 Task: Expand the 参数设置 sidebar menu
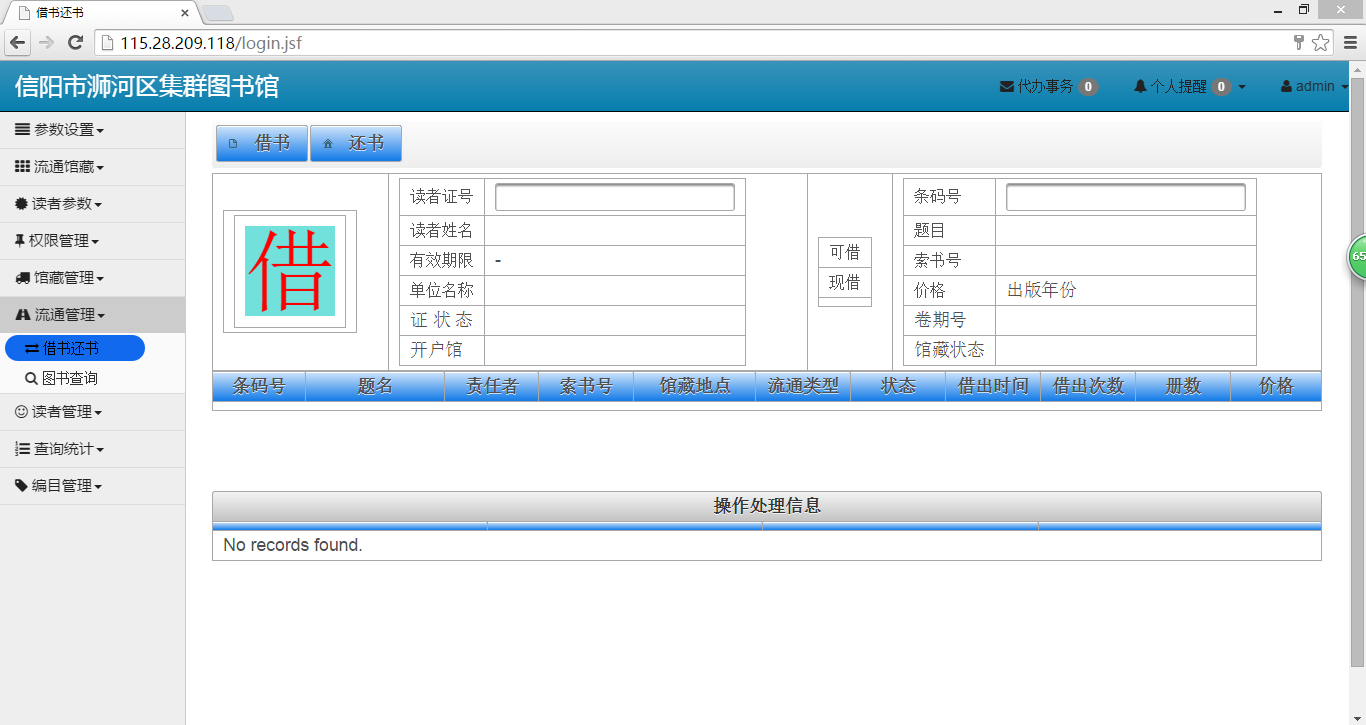coord(60,130)
